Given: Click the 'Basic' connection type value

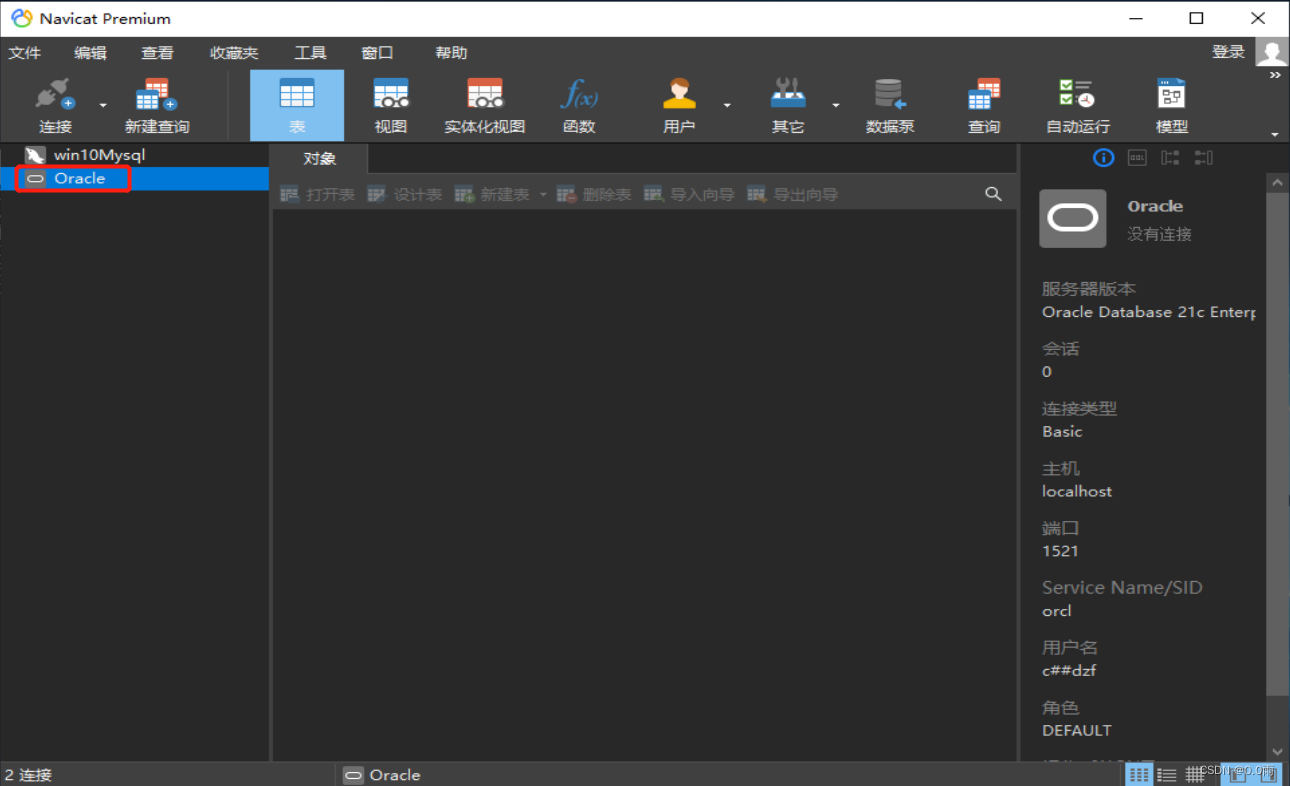Looking at the screenshot, I should pos(1062,431).
